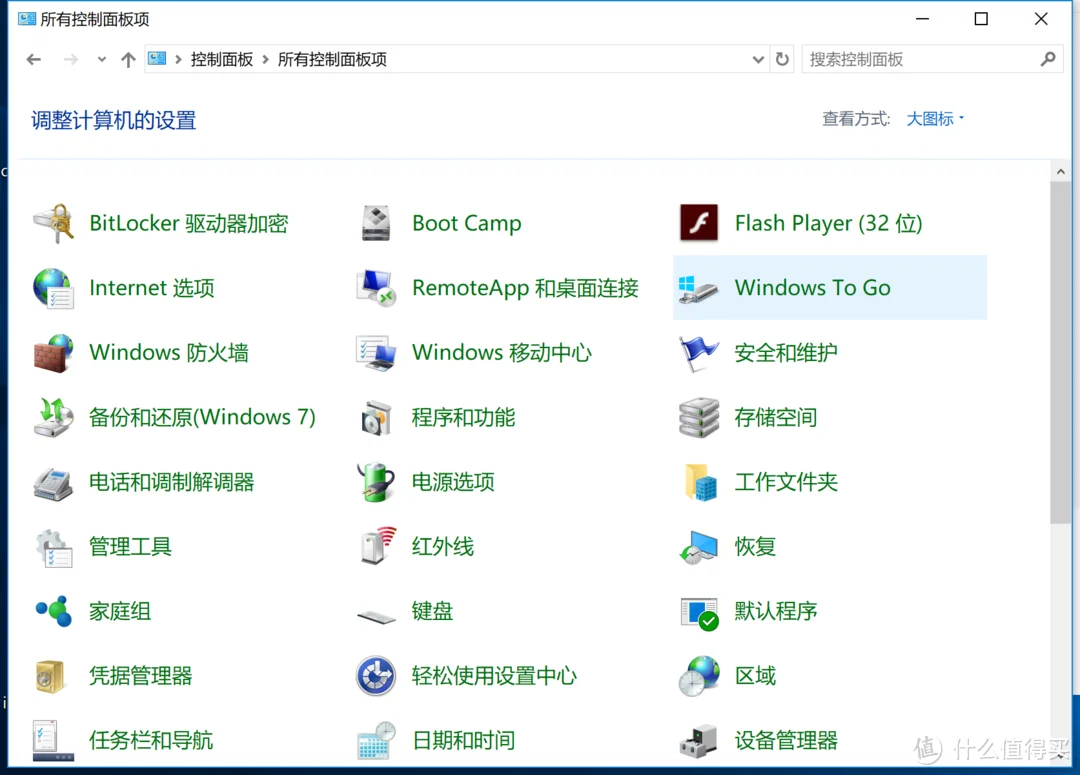
Task: Open the 家庭组 spheres icon
Action: [53, 611]
